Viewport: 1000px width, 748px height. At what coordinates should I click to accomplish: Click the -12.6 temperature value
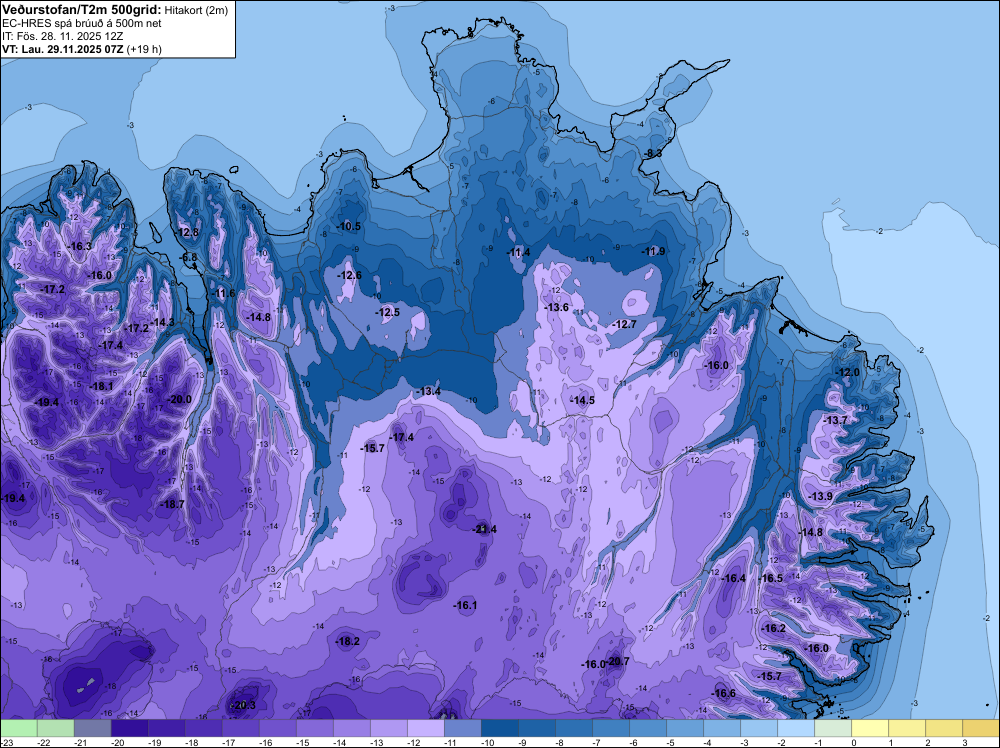[x=349, y=275]
